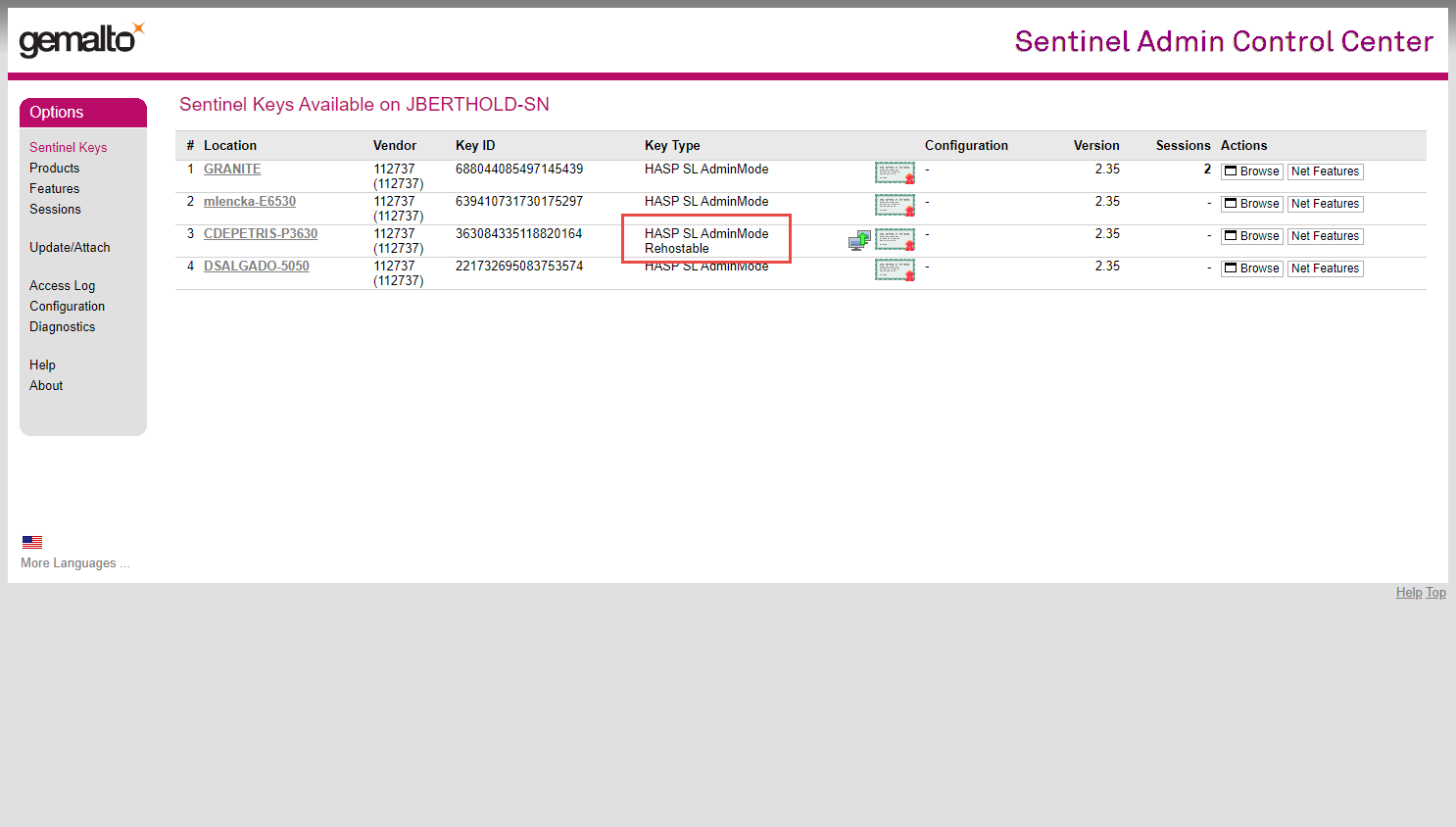Open the Features page
1456x827 pixels.
tap(54, 188)
